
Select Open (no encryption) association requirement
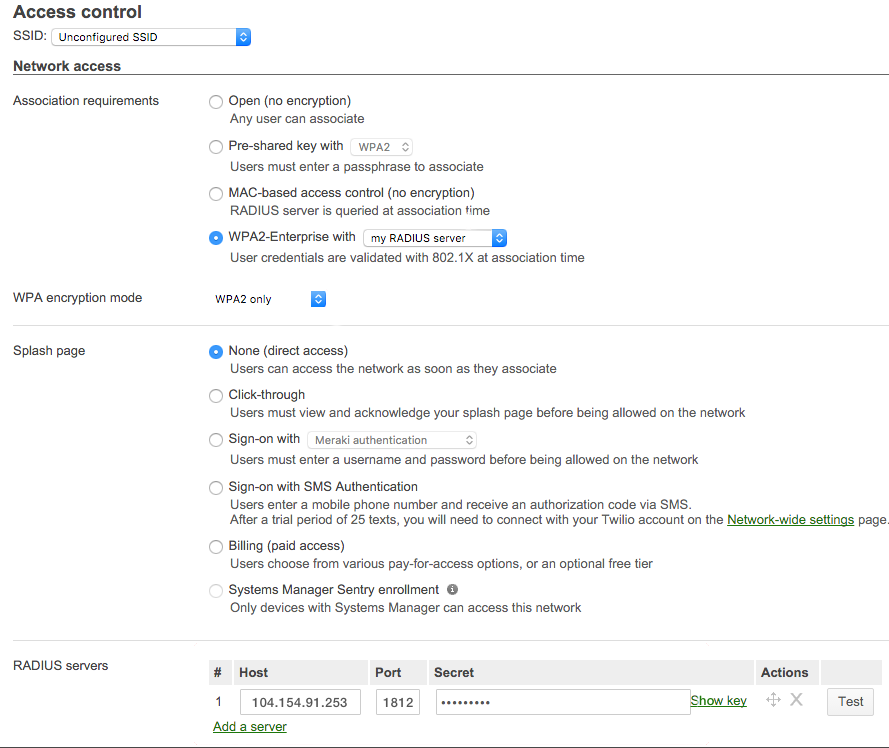[215, 101]
